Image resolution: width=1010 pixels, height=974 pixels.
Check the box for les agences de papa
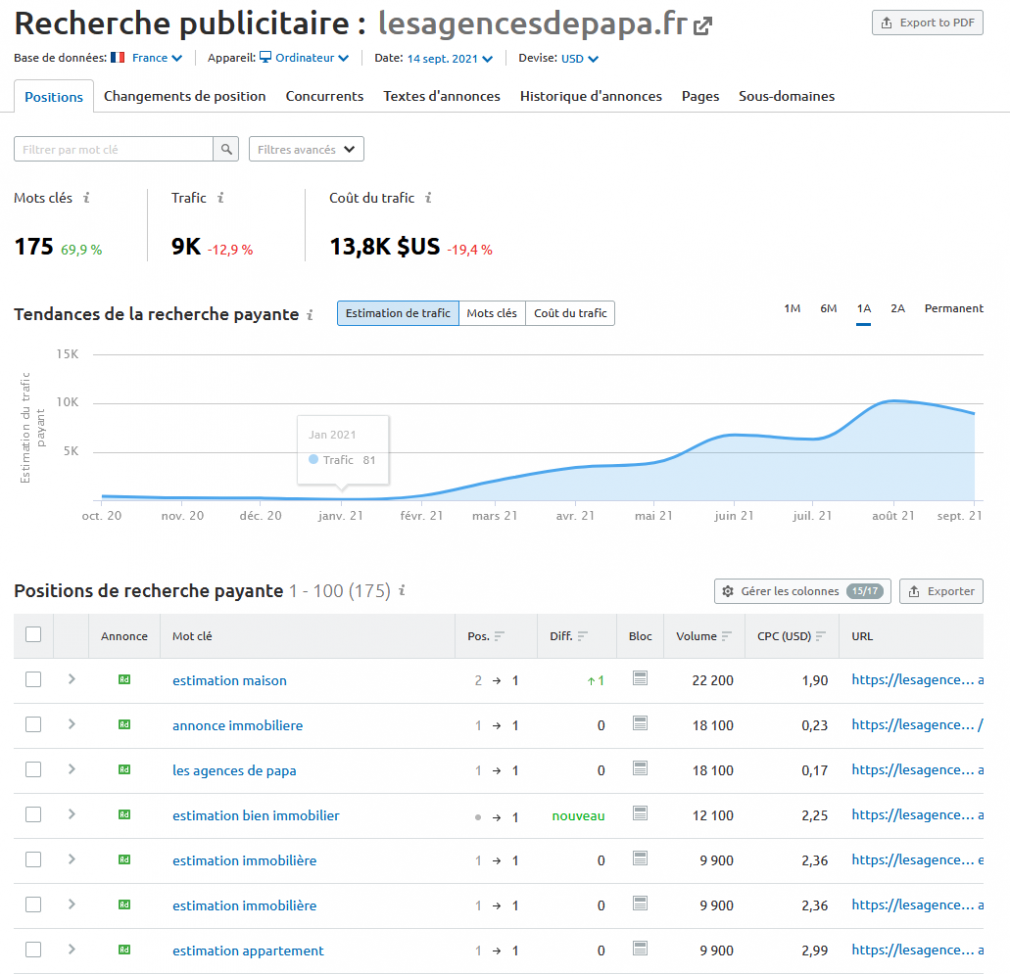click(x=33, y=770)
